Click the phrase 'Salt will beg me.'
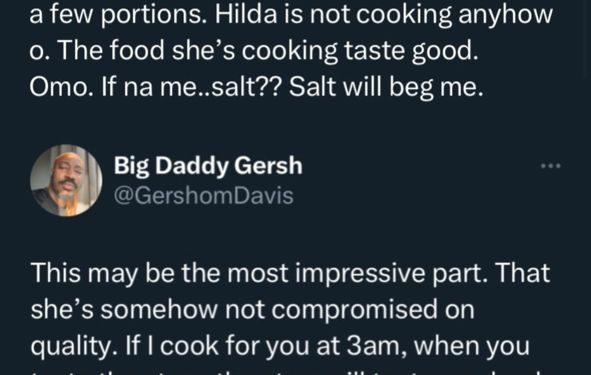Viewport: 591px width, 375px height. (x=386, y=87)
